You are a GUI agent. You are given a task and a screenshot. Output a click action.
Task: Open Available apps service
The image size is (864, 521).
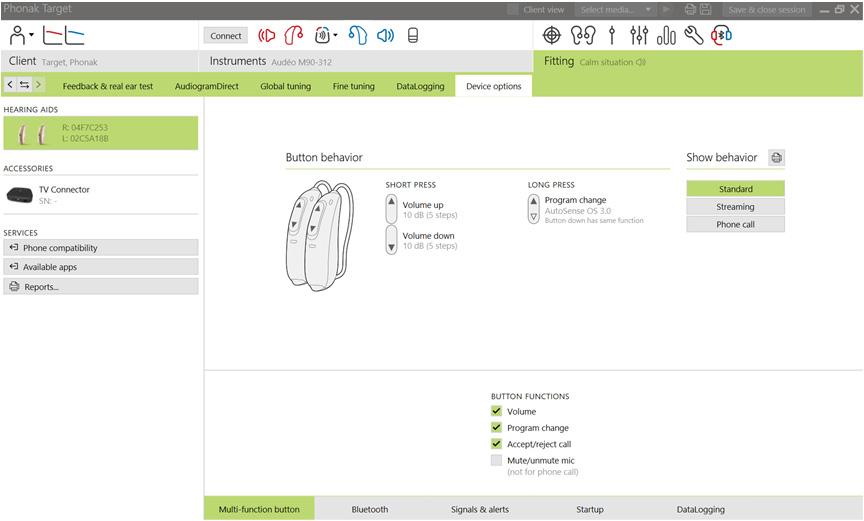(x=100, y=267)
